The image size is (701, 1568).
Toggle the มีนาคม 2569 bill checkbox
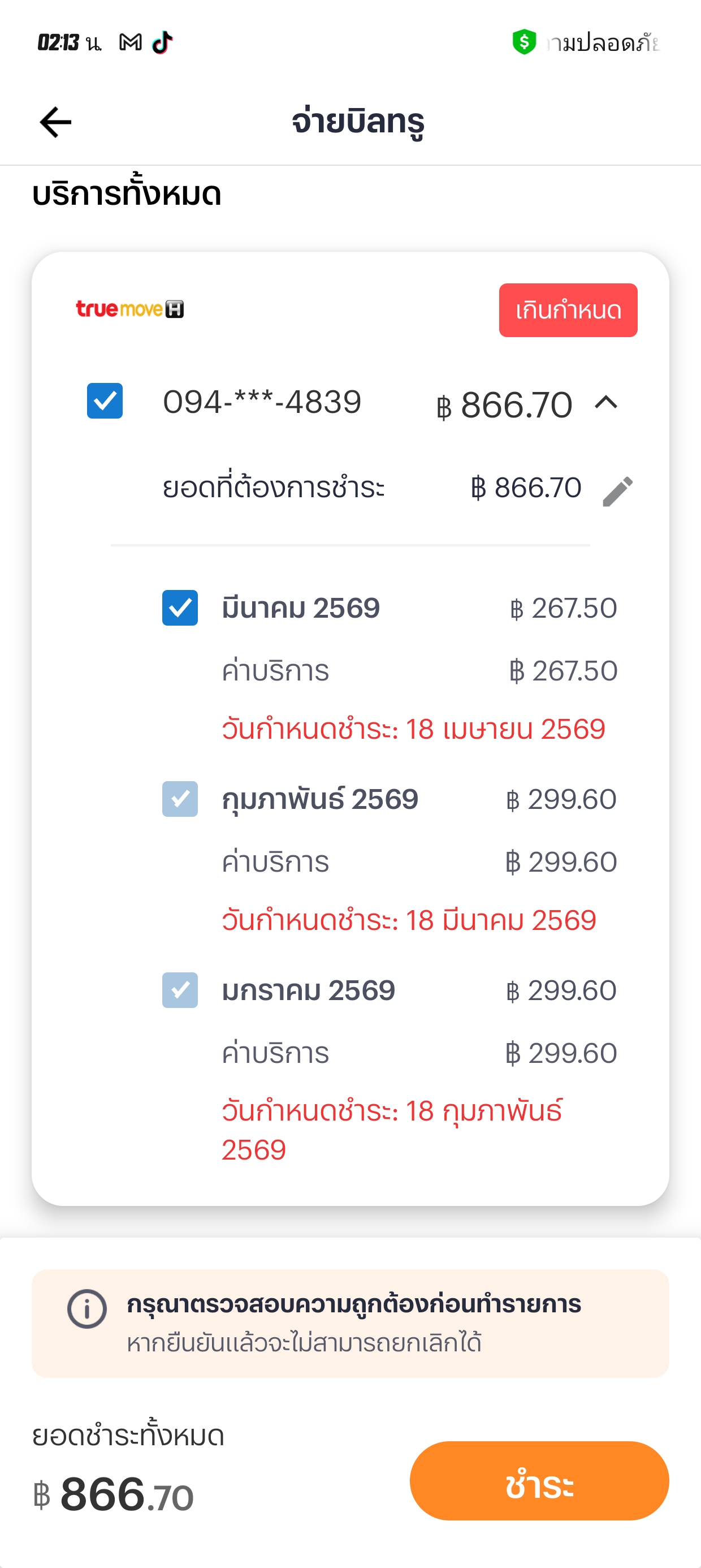(x=180, y=608)
